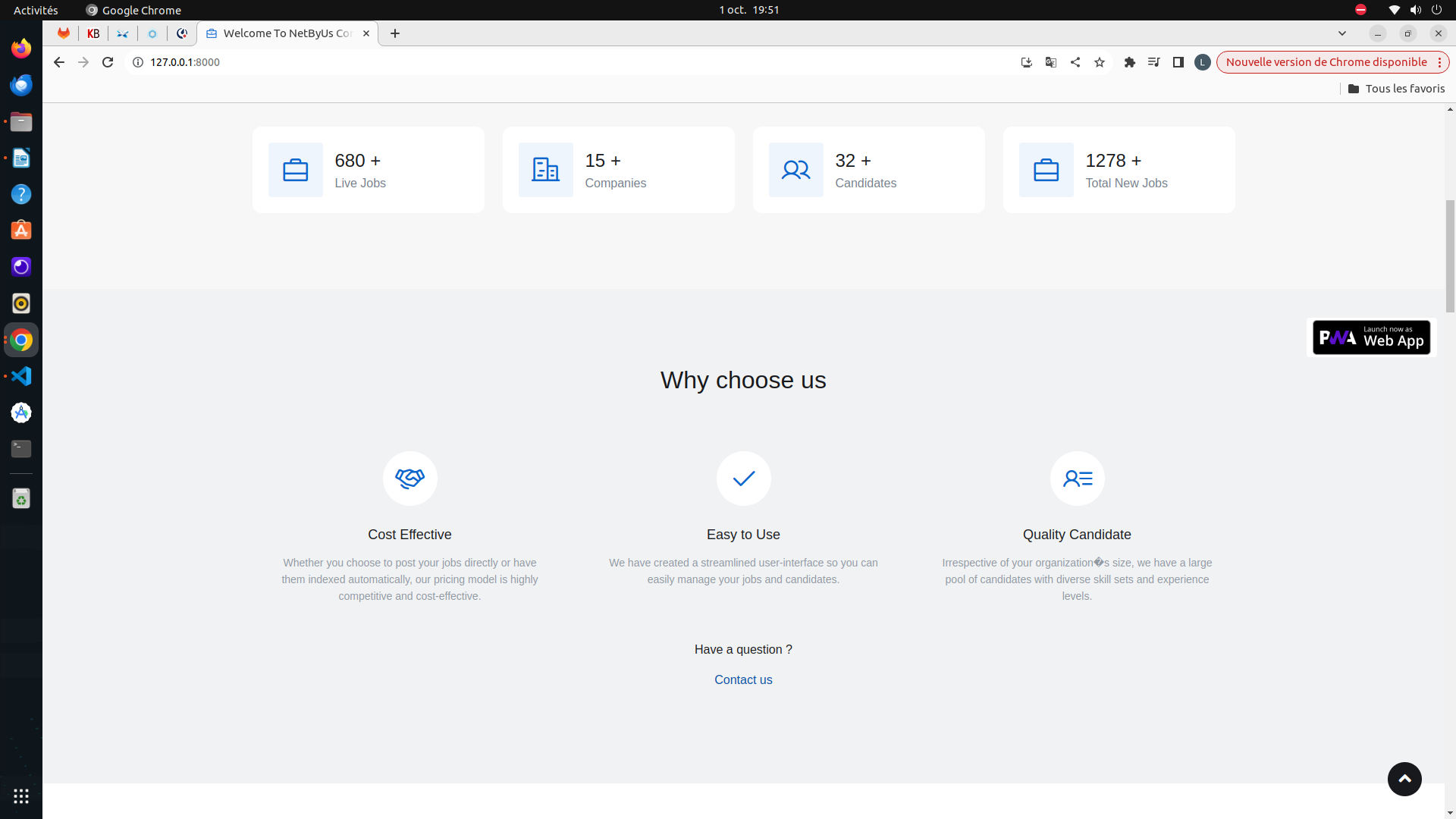This screenshot has width=1456, height=819.
Task: Switch to the KB browser tab
Action: tap(93, 33)
